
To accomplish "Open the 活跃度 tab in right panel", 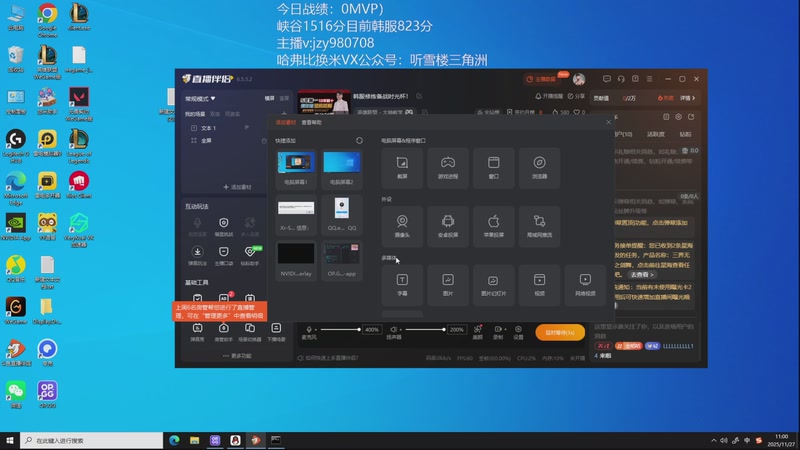I will coord(656,134).
